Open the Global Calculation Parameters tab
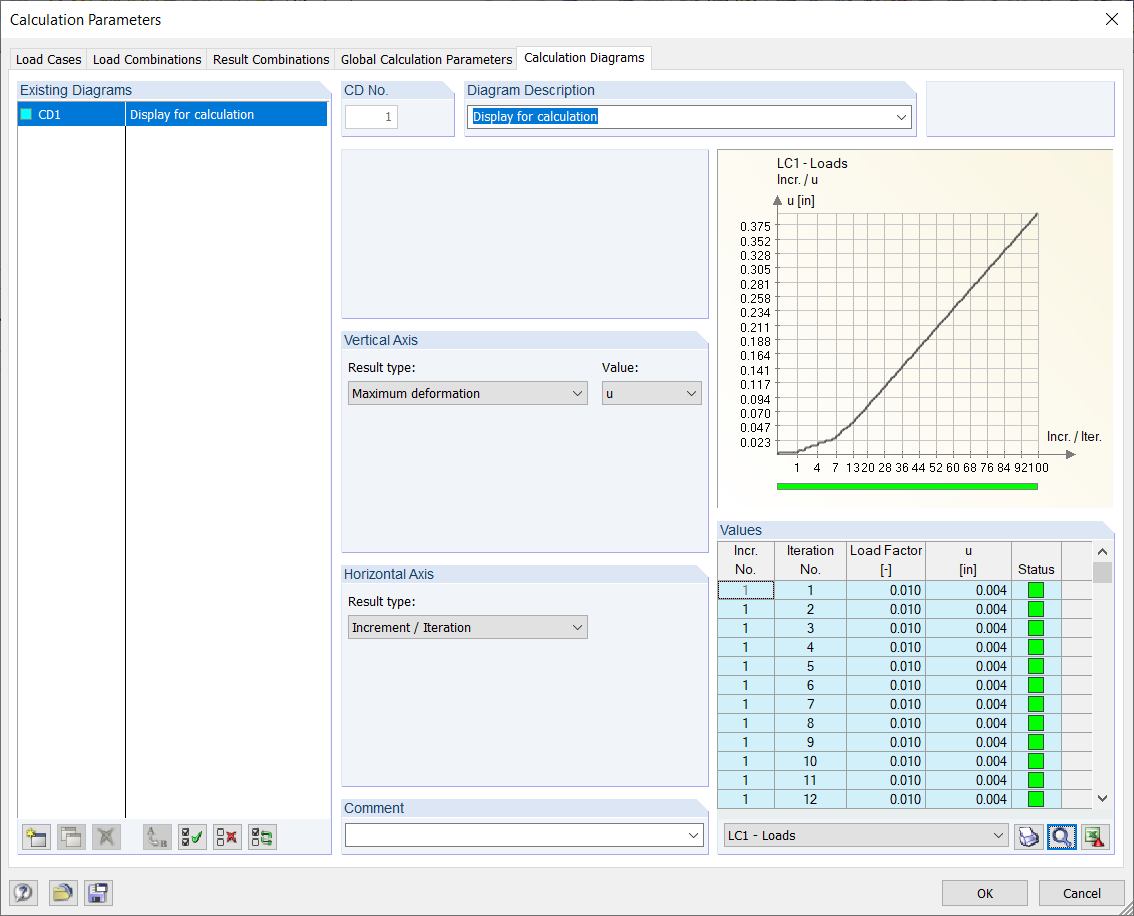Image resolution: width=1134 pixels, height=916 pixels. [x=426, y=59]
